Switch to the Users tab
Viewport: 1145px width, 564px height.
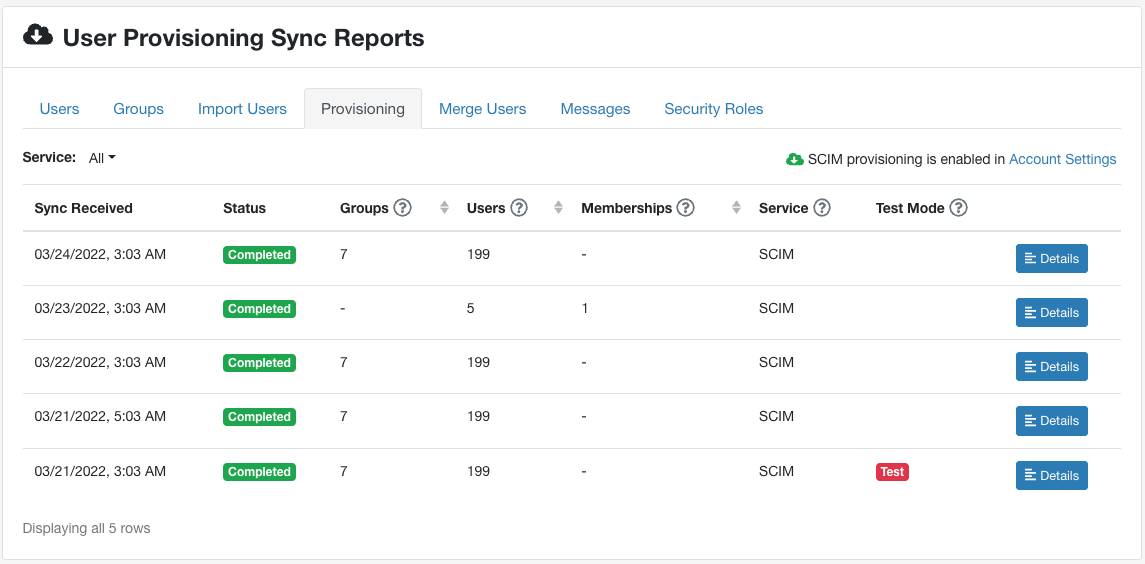(59, 109)
